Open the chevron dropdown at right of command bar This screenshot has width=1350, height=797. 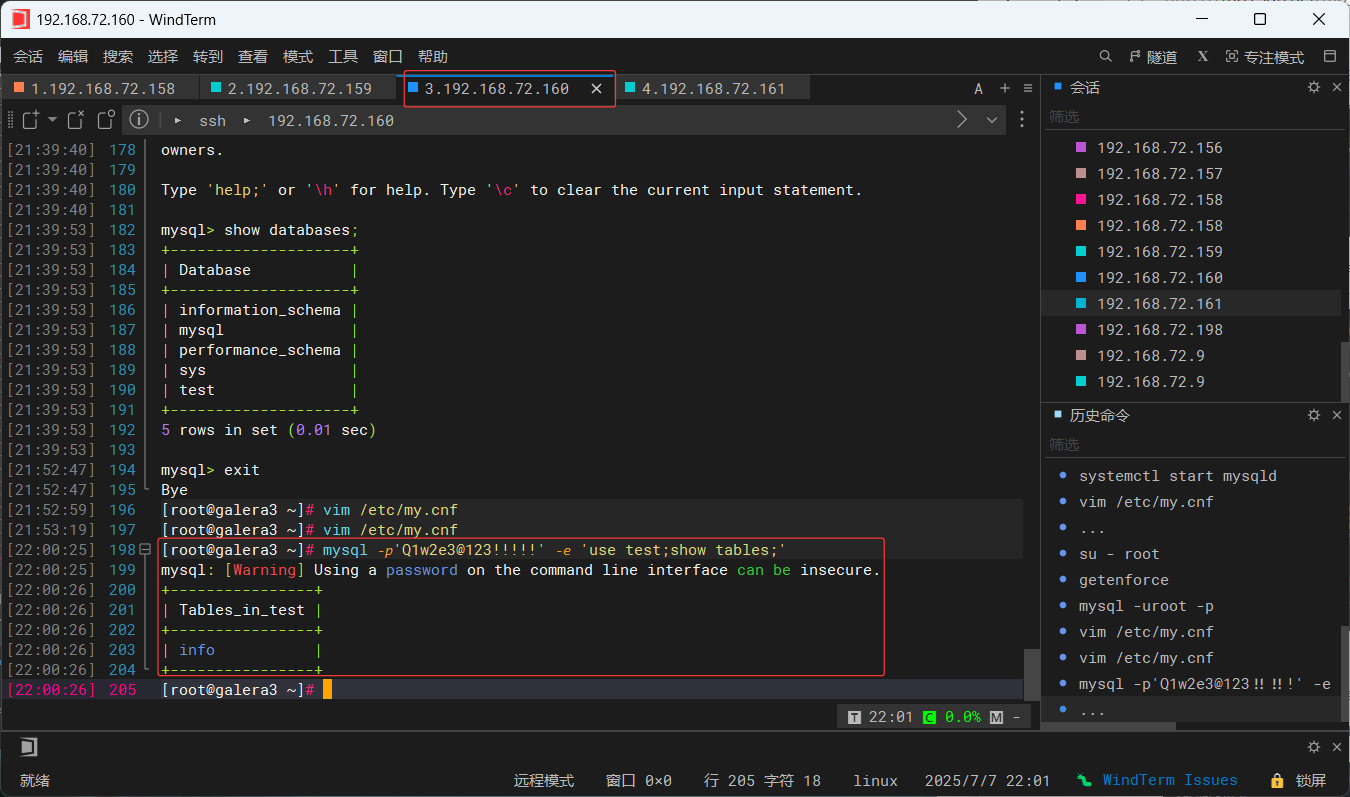tap(991, 119)
